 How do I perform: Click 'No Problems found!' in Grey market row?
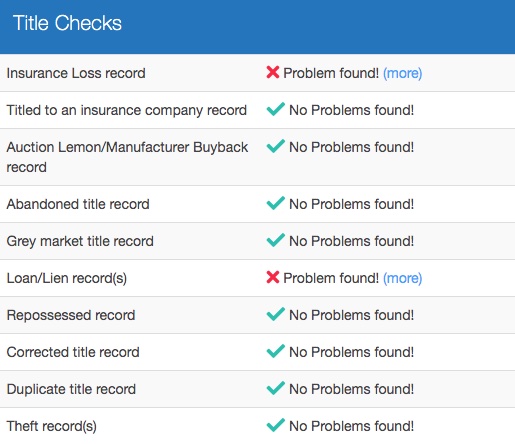pos(352,241)
